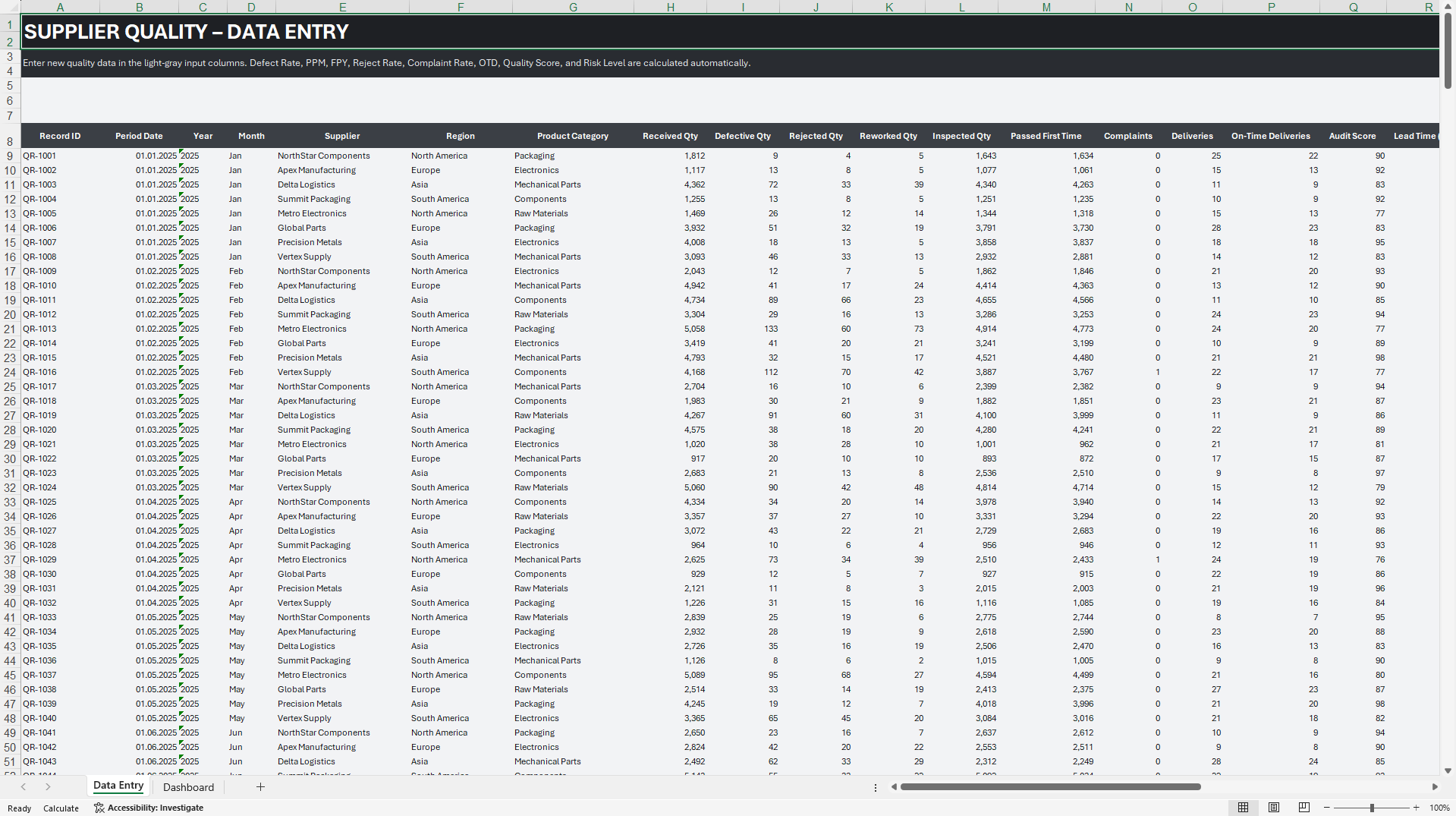Viewport: 1456px width, 816px height.
Task: Click the instructions text in row 3
Action: click(386, 63)
